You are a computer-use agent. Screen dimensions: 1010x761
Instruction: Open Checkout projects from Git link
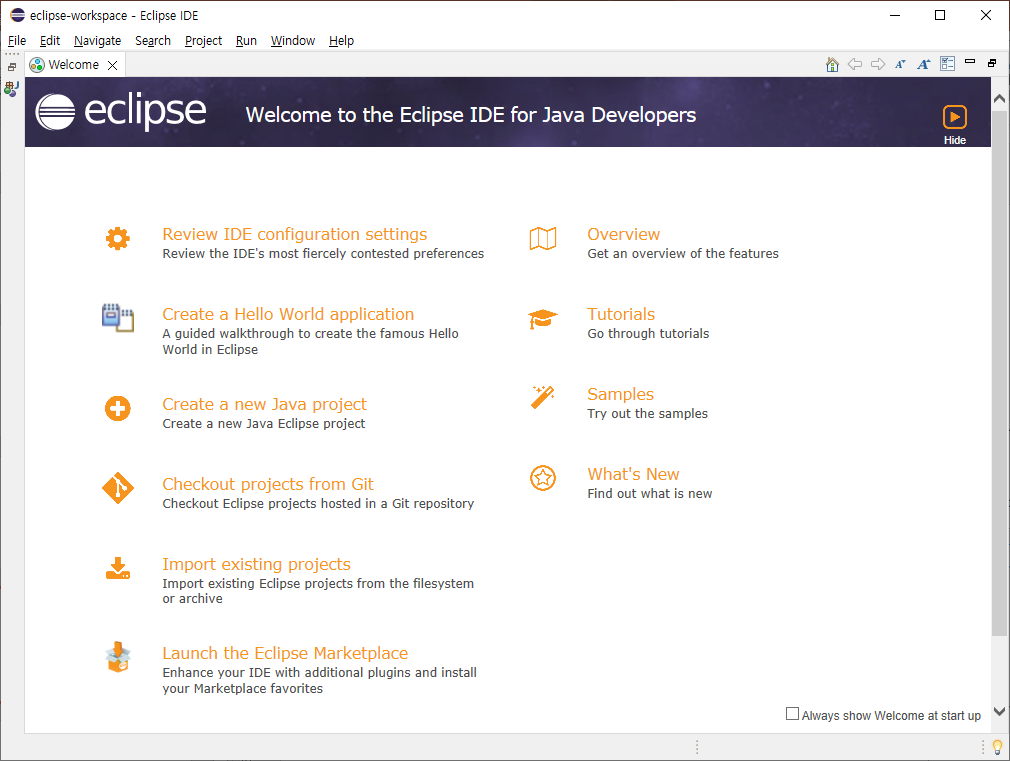pos(268,484)
